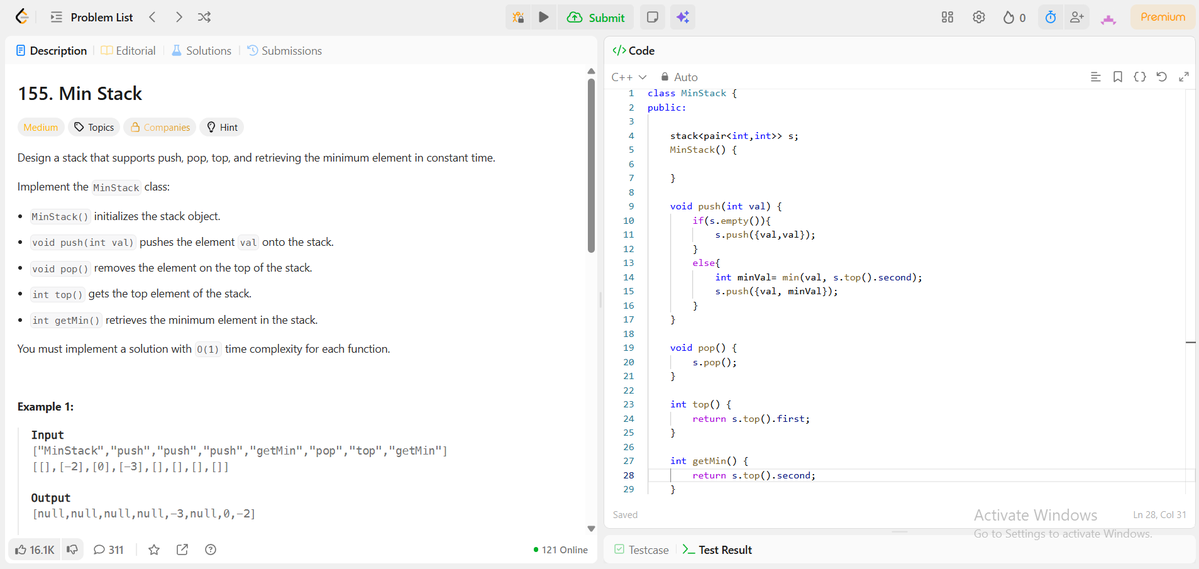Open the Testcase tab
Image resolution: width=1199 pixels, height=569 pixels.
click(x=642, y=549)
